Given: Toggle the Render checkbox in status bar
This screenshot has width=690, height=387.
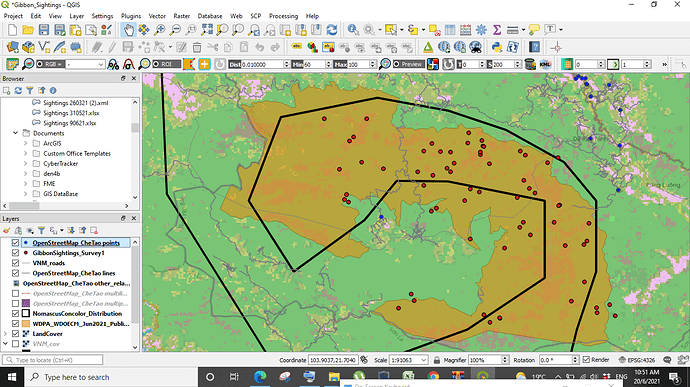Looking at the screenshot, I should point(586,360).
